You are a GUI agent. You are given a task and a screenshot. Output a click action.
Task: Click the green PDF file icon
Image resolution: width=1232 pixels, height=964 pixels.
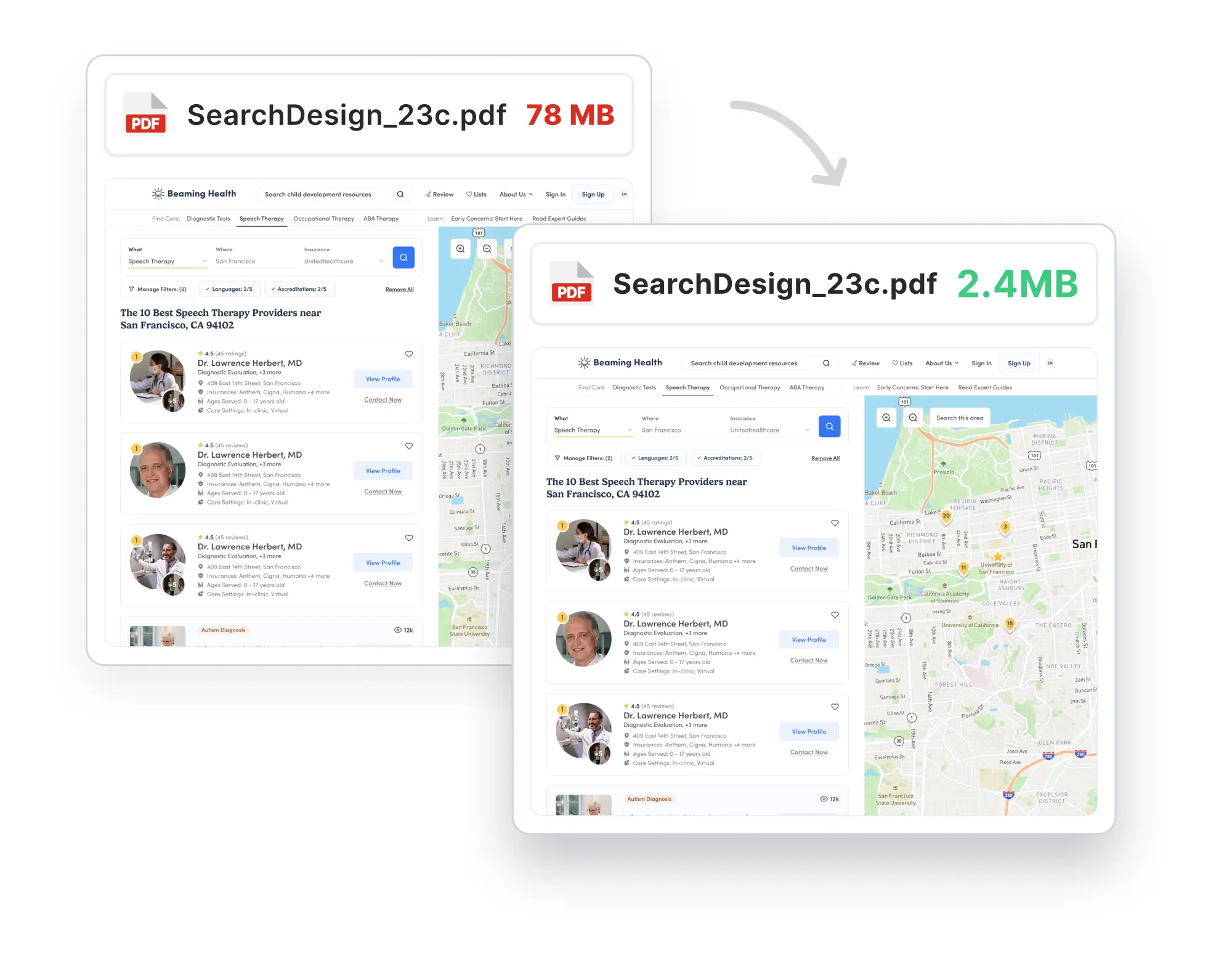(570, 283)
